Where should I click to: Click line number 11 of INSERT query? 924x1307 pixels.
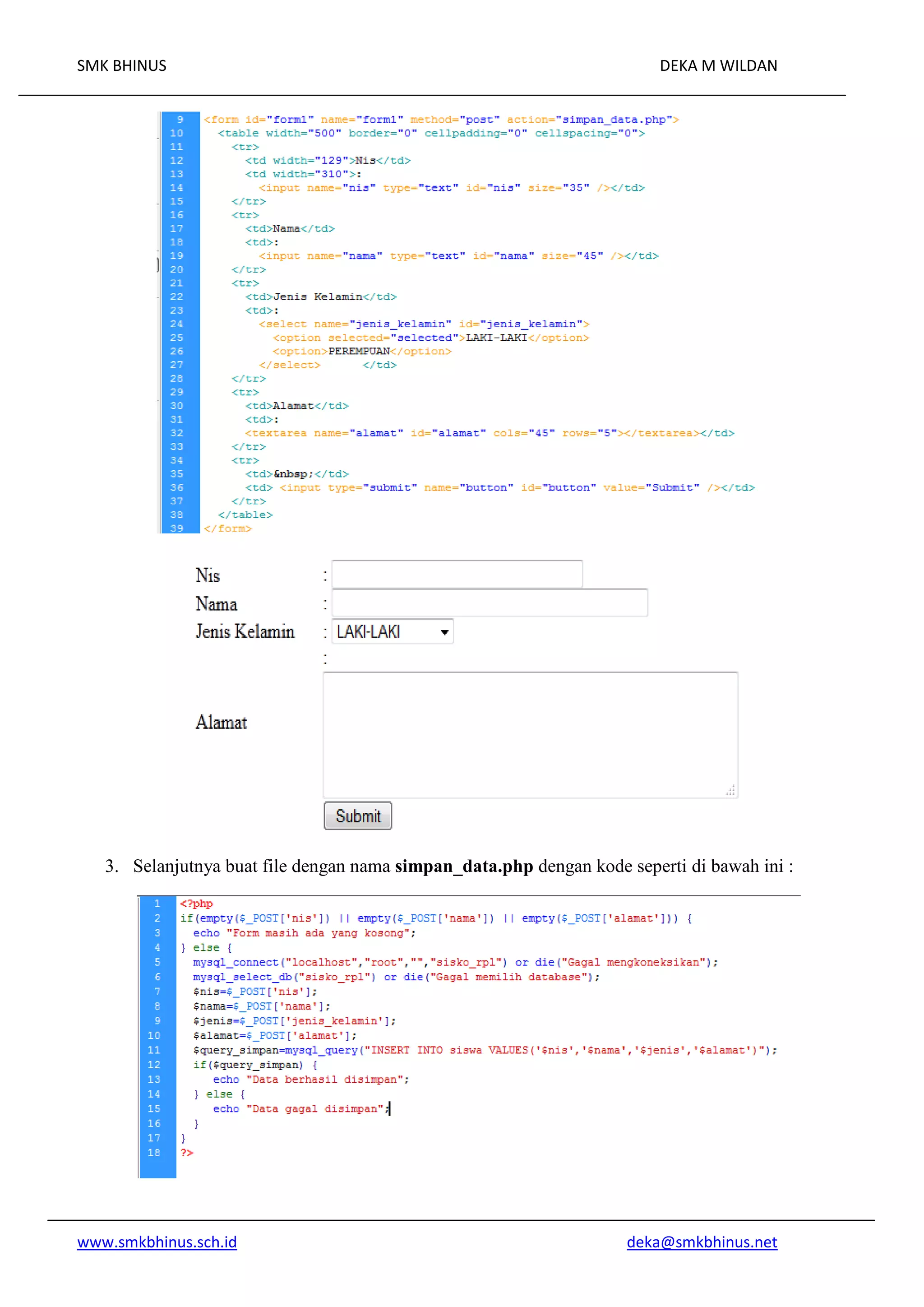pos(153,1050)
